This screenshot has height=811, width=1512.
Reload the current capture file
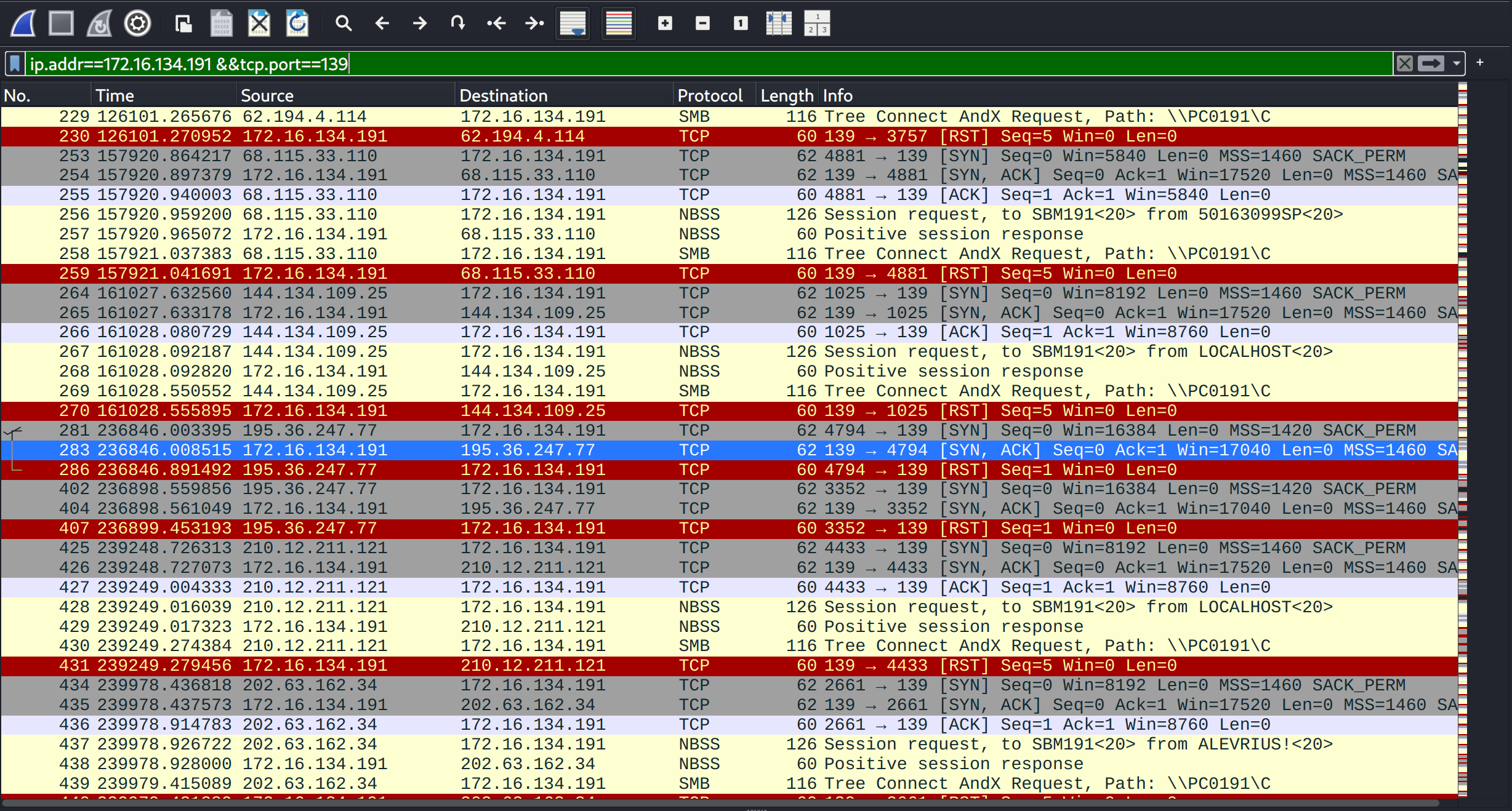(x=297, y=24)
